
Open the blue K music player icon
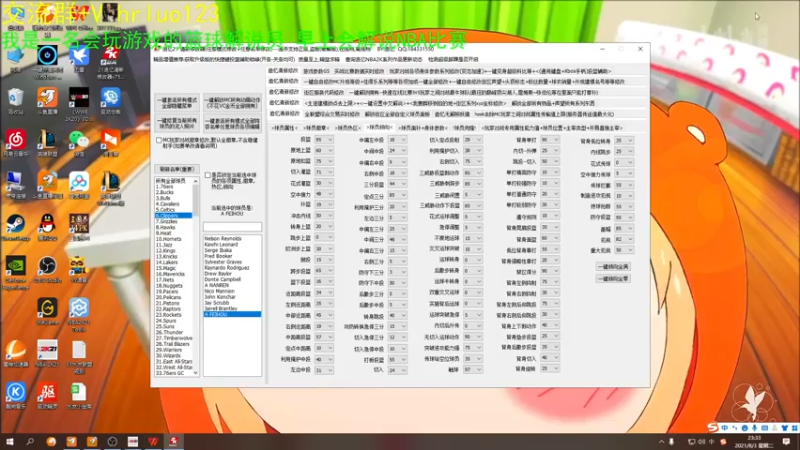point(15,392)
